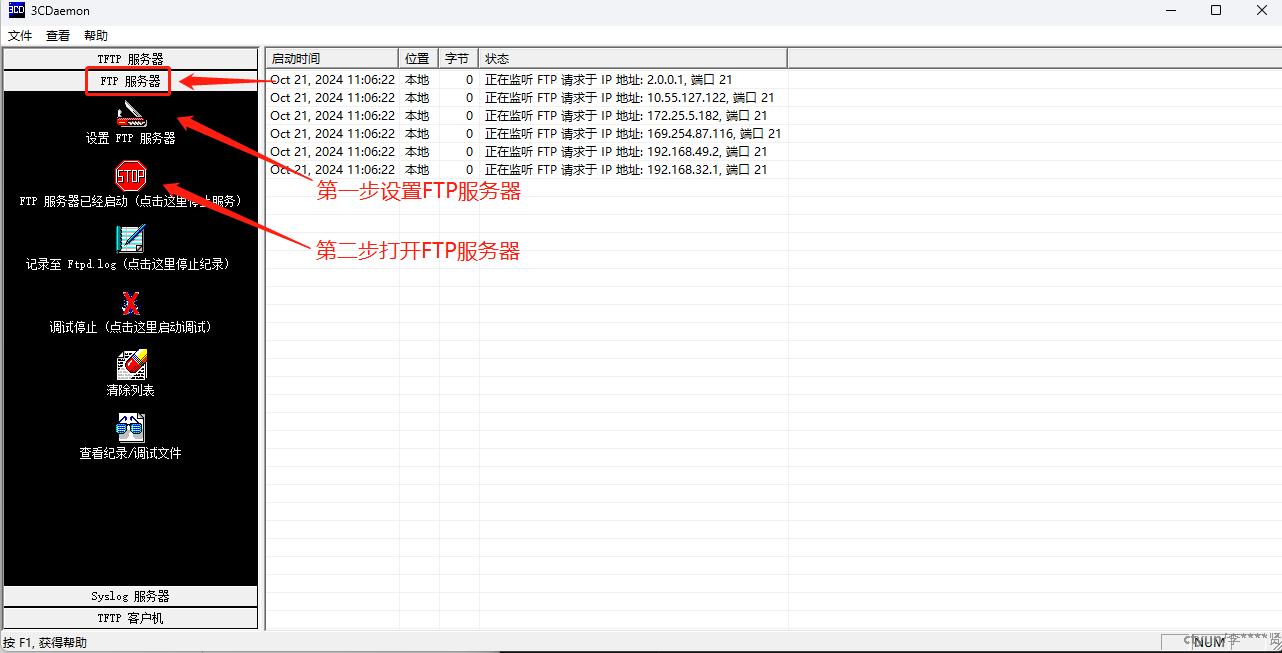Click the 调试停止 red X icon
The width and height of the screenshot is (1282, 653).
(x=131, y=303)
